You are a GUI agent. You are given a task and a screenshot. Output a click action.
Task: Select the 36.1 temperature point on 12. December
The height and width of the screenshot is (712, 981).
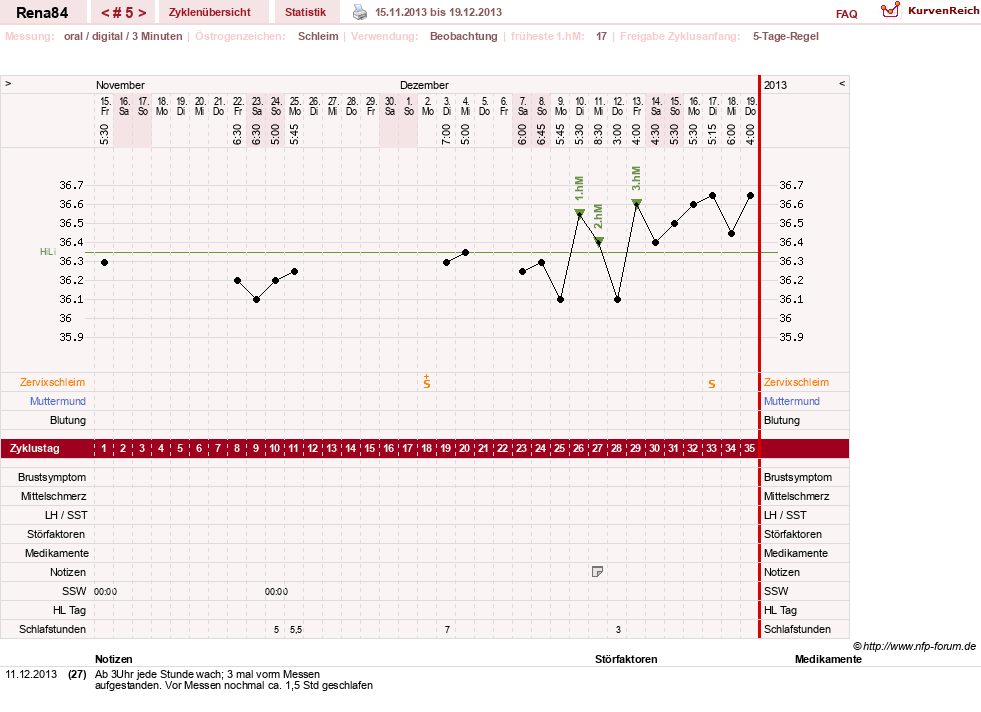click(x=618, y=300)
